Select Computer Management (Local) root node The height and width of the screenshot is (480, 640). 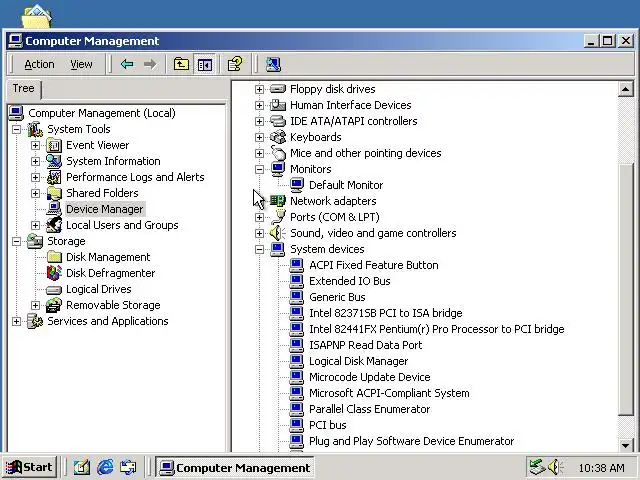(102, 113)
